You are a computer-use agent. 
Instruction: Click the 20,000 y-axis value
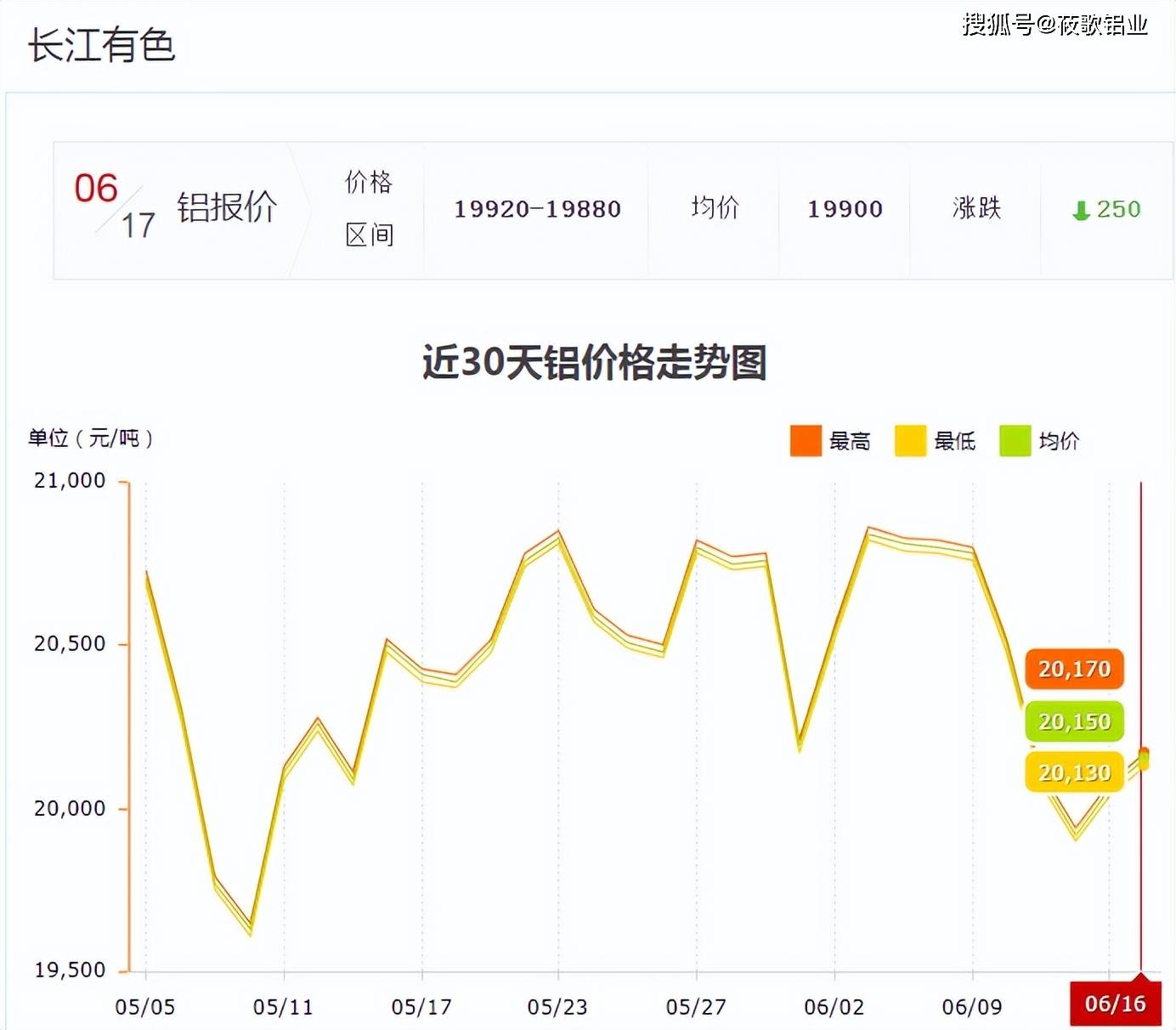[x=70, y=808]
